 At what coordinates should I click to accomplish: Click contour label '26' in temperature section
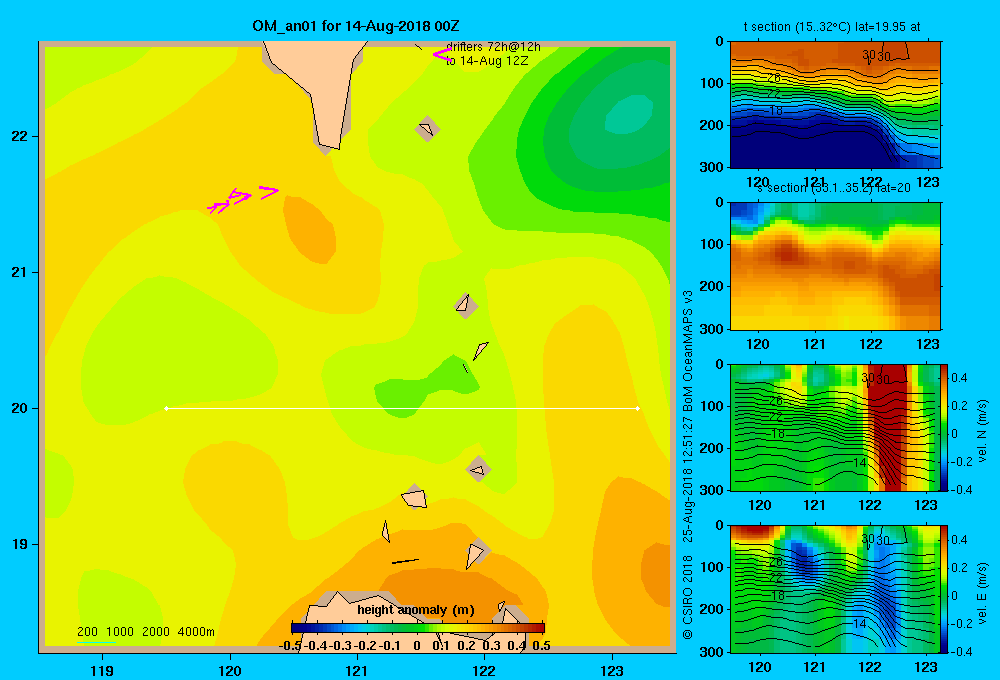[x=774, y=78]
